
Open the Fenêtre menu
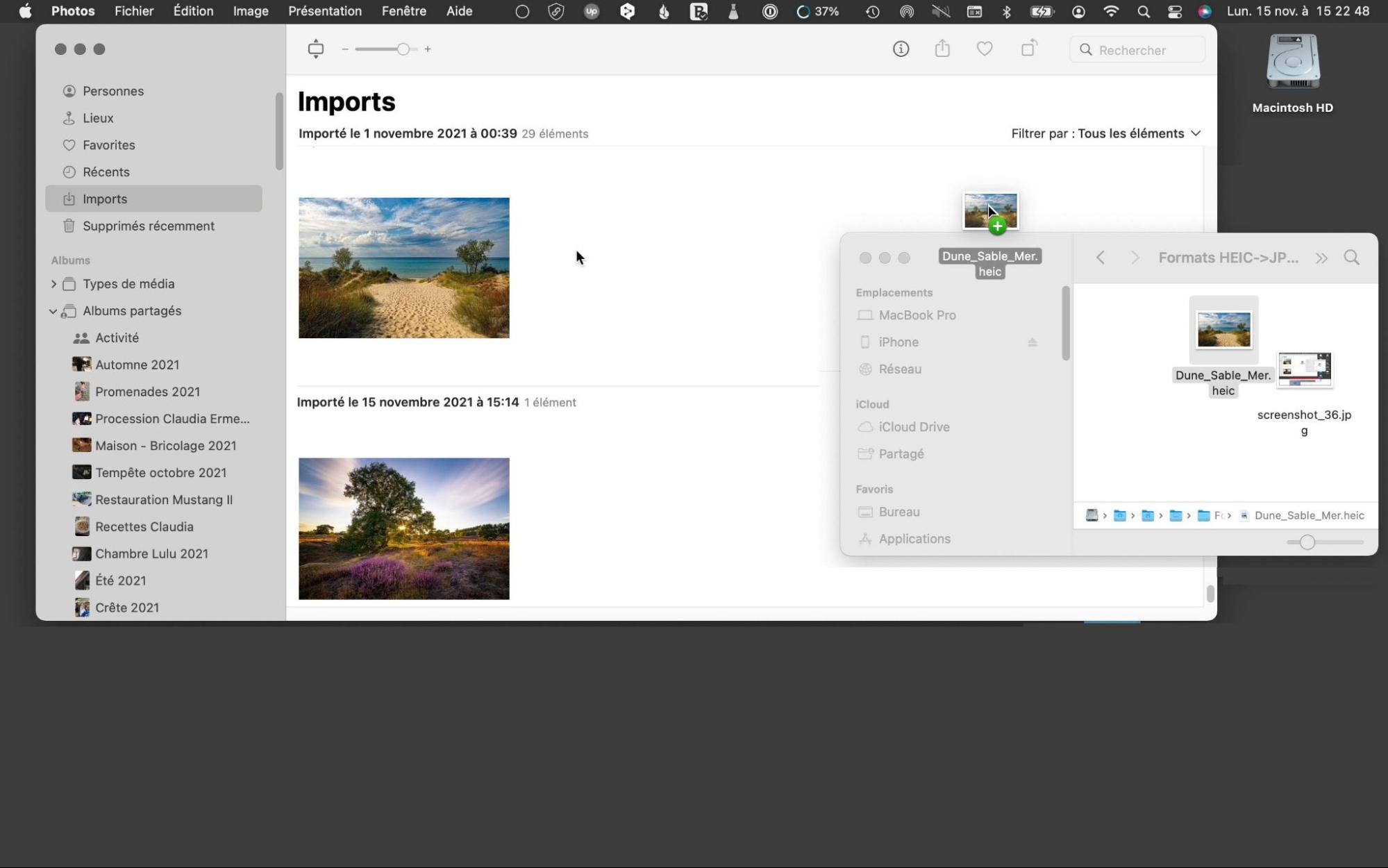(404, 11)
